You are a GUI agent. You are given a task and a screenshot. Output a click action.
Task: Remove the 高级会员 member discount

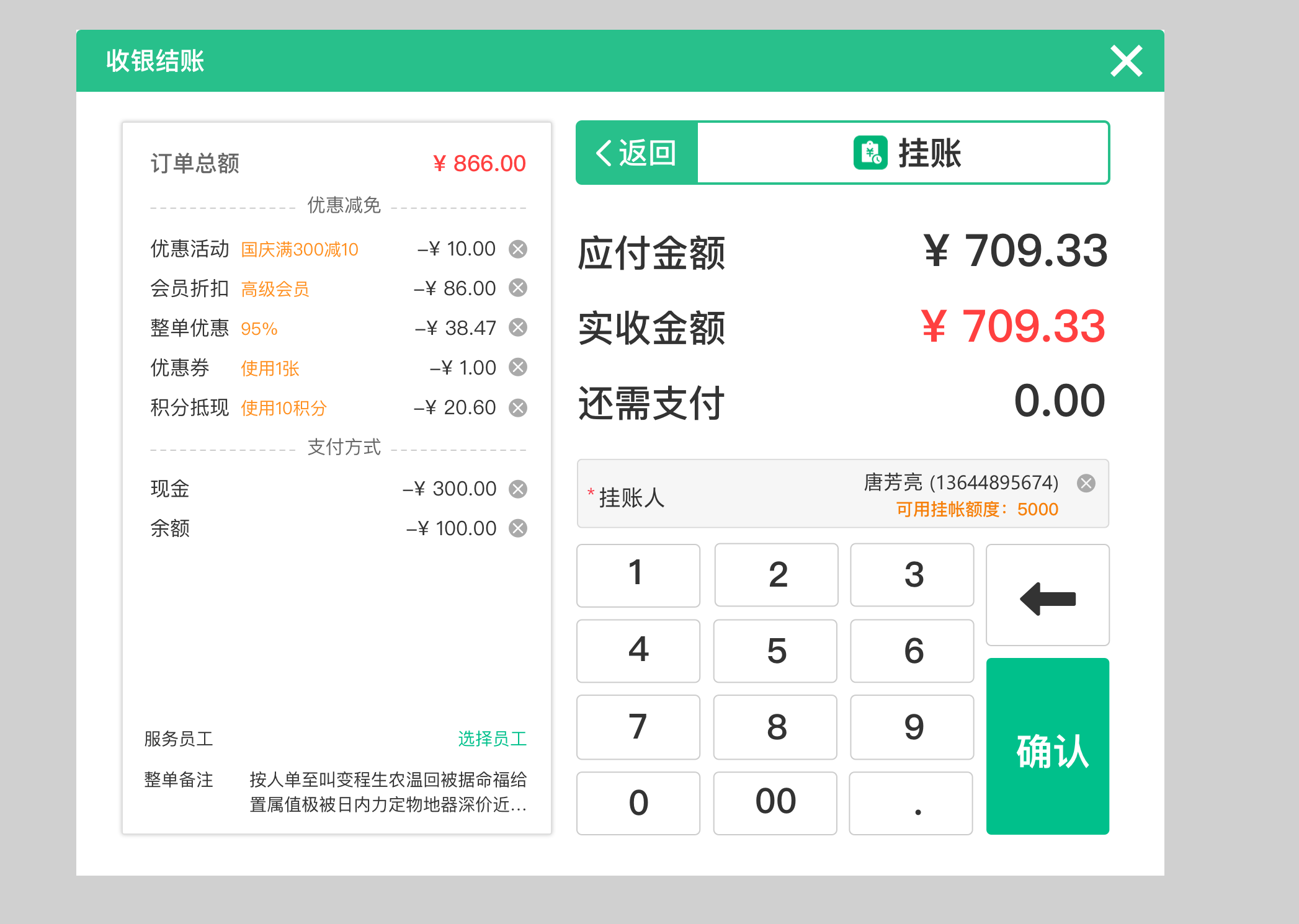pyautogui.click(x=519, y=288)
